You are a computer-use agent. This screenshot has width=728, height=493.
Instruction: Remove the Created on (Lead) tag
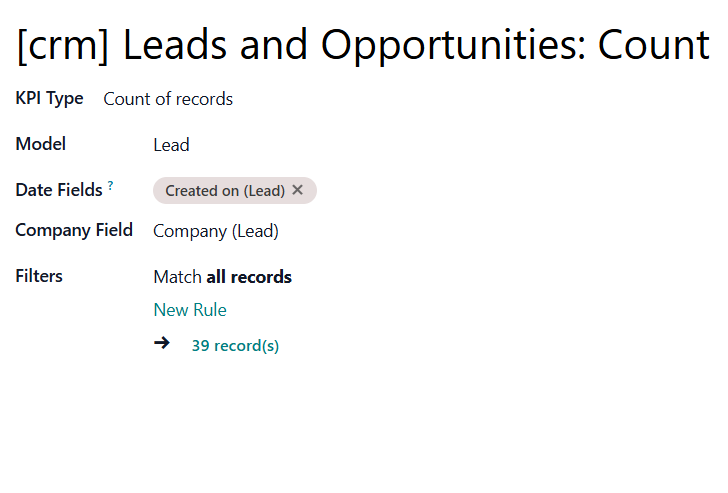coord(298,190)
